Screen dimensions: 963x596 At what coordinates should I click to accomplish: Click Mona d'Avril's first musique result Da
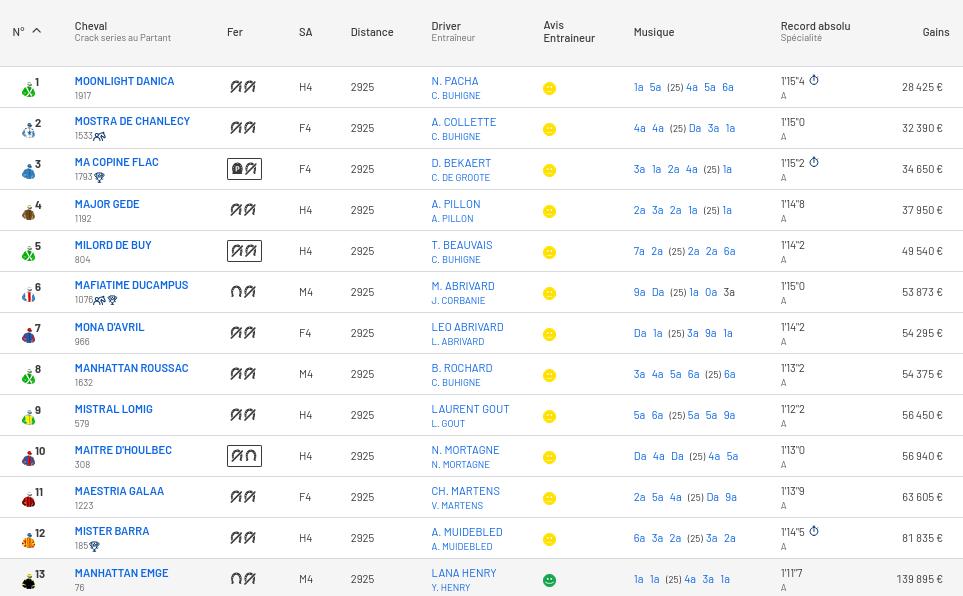click(640, 334)
